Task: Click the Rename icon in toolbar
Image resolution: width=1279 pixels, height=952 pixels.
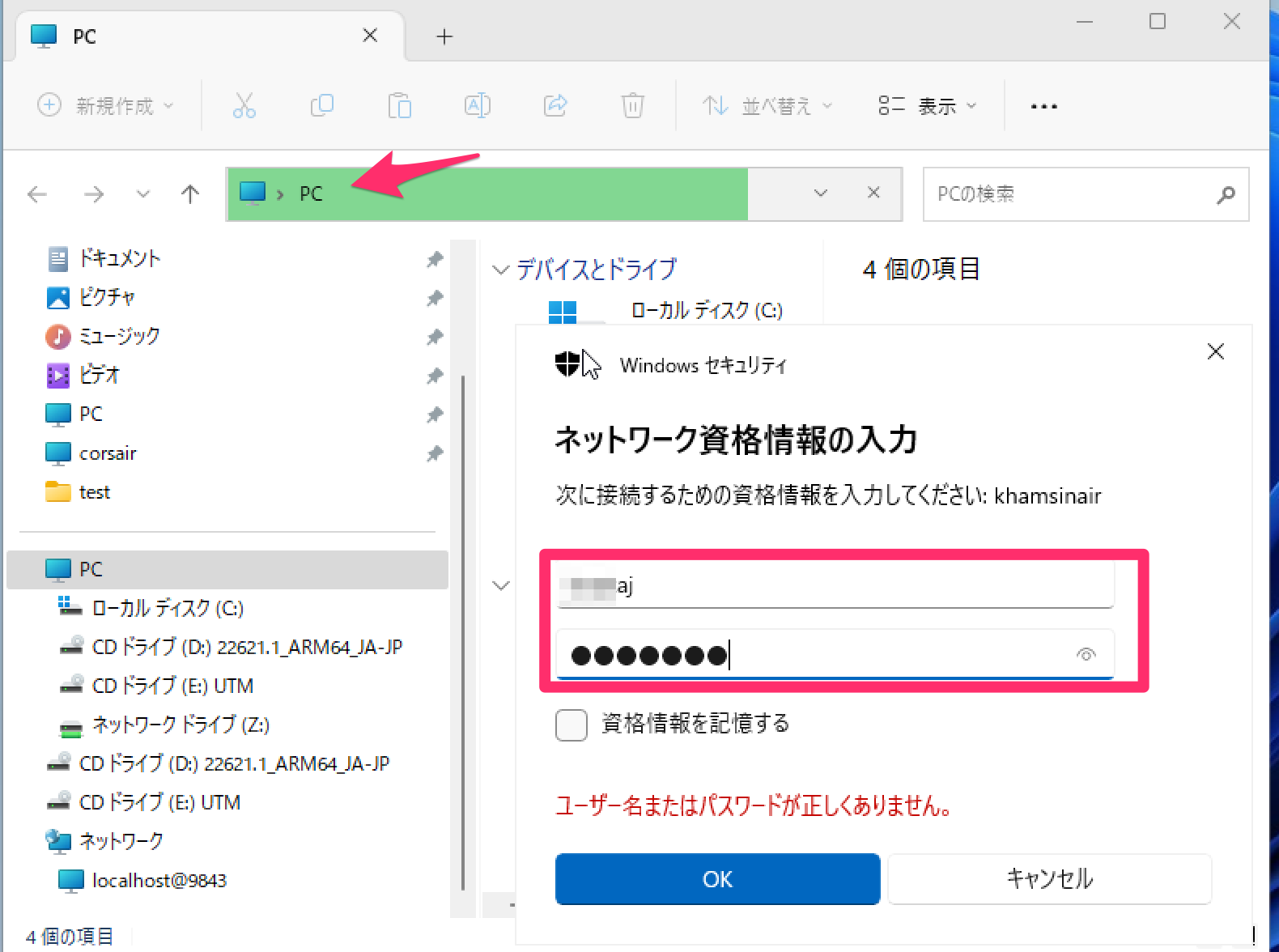Action: tap(478, 105)
